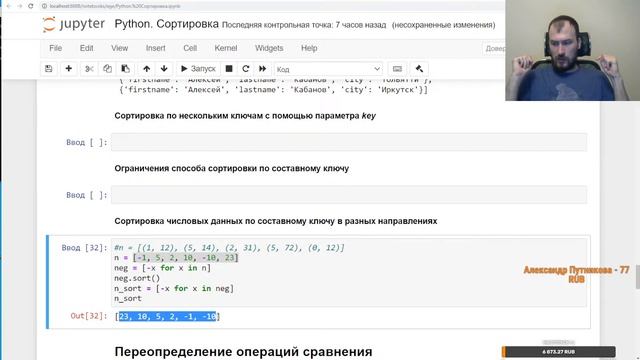Rename notebook title Python. Сортировка
Image resolution: width=640 pixels, height=360 pixels.
pos(167,24)
